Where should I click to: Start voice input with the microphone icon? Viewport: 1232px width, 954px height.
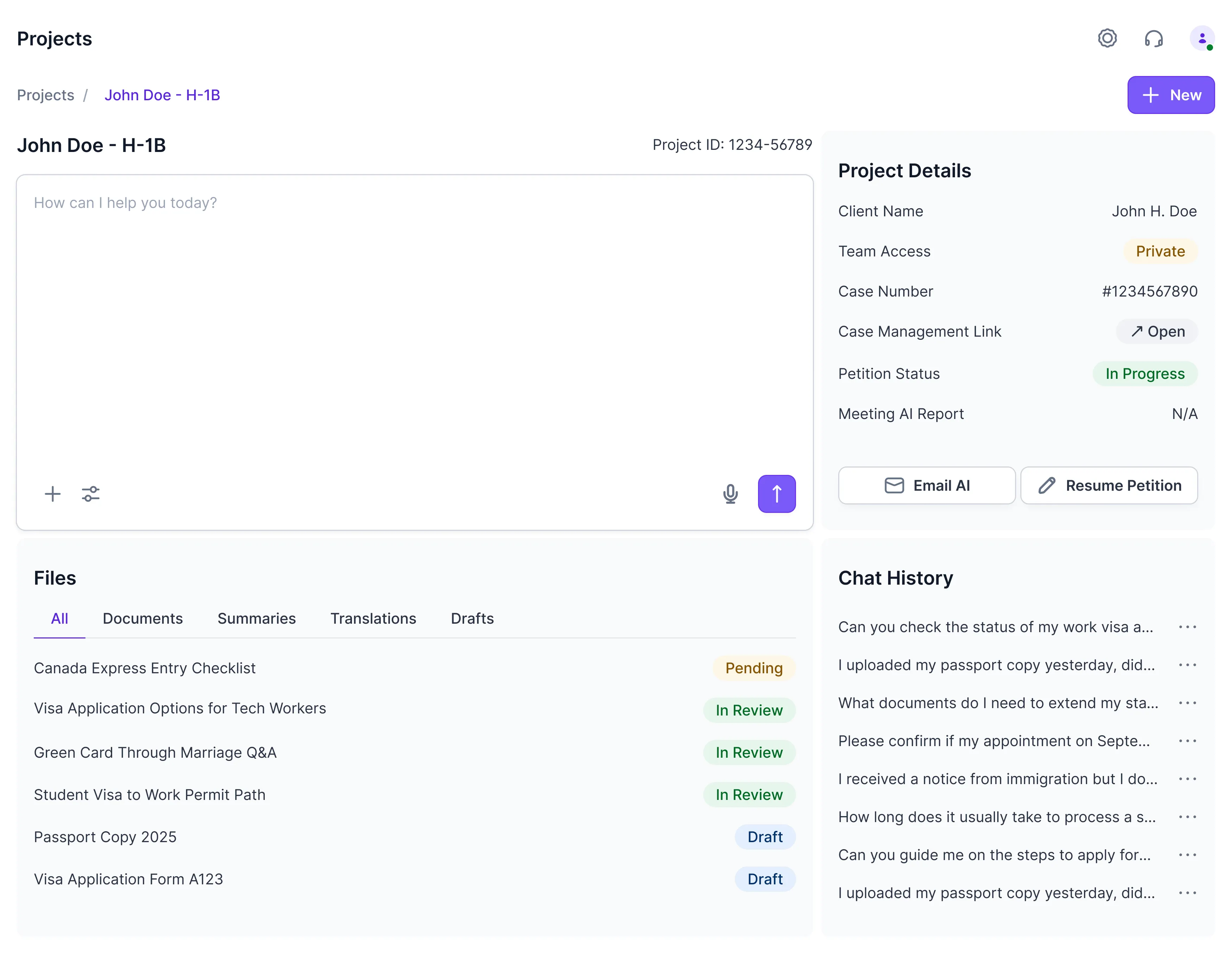click(731, 494)
